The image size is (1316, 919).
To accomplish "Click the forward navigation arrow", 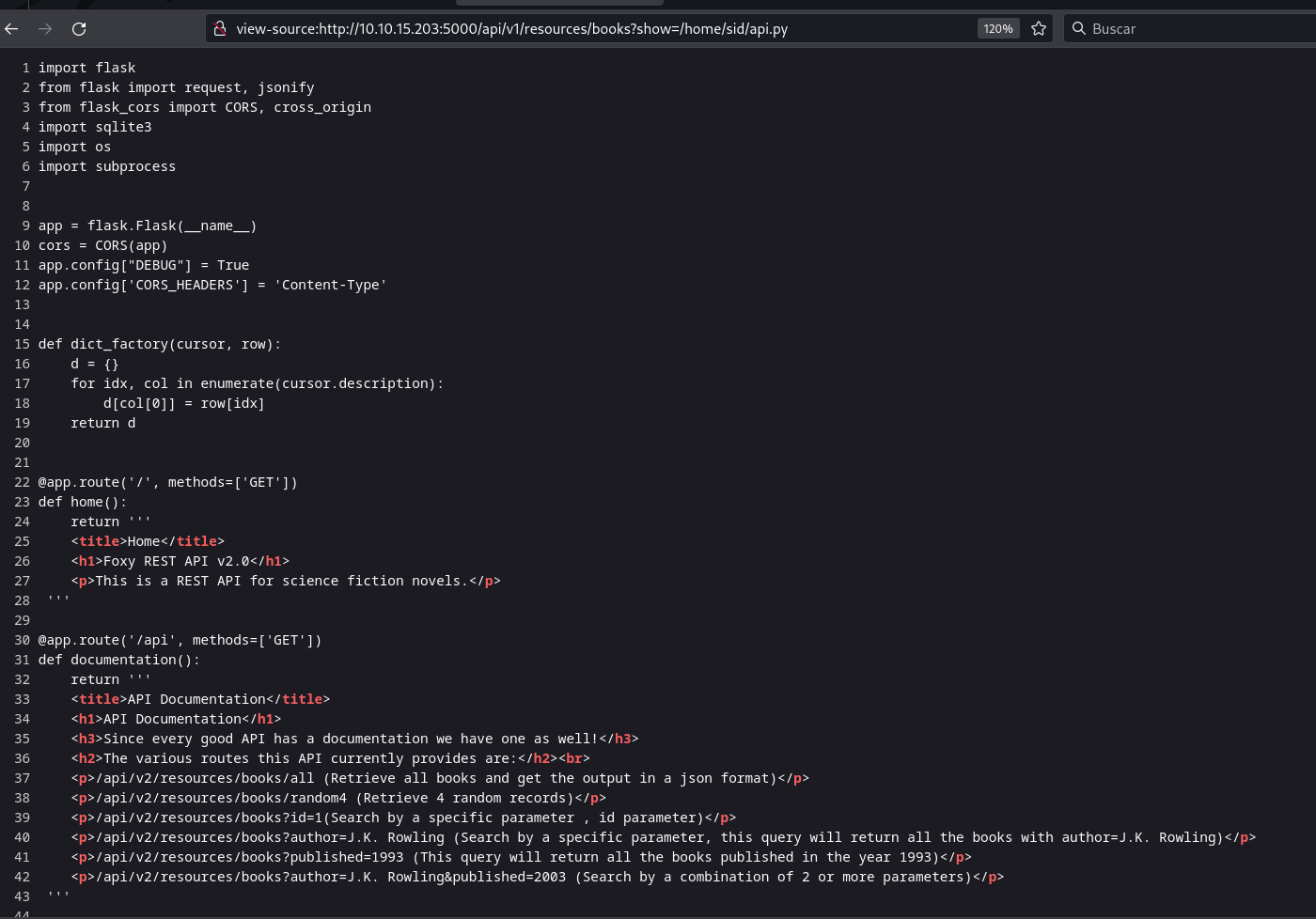I will [45, 29].
